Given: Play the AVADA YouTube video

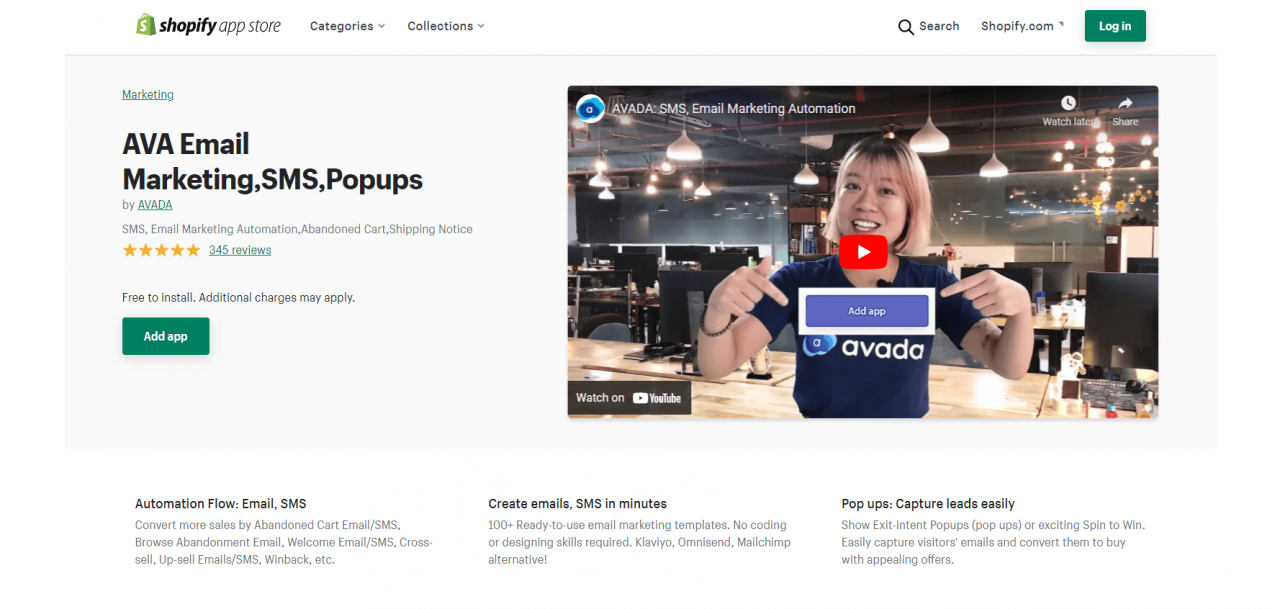Looking at the screenshot, I should pyautogui.click(x=863, y=252).
